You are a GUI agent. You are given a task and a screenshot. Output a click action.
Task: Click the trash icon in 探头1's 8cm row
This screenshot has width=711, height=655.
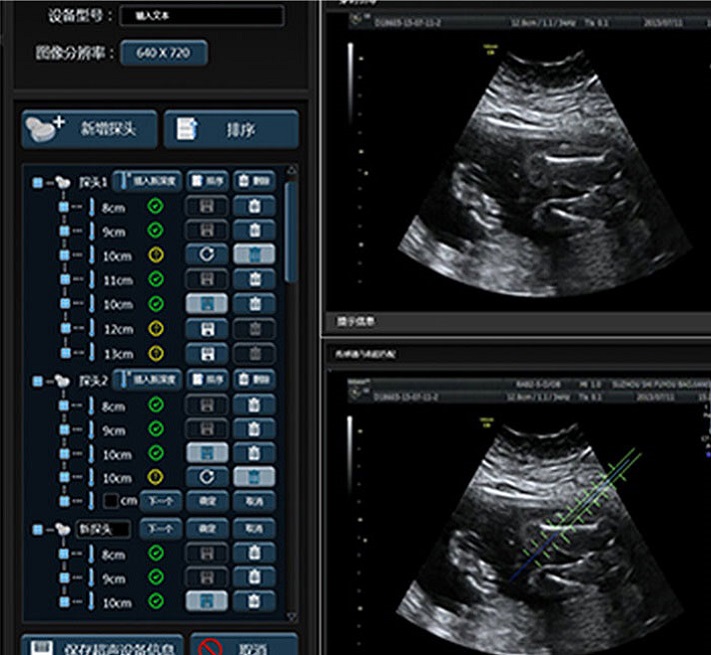coord(254,207)
